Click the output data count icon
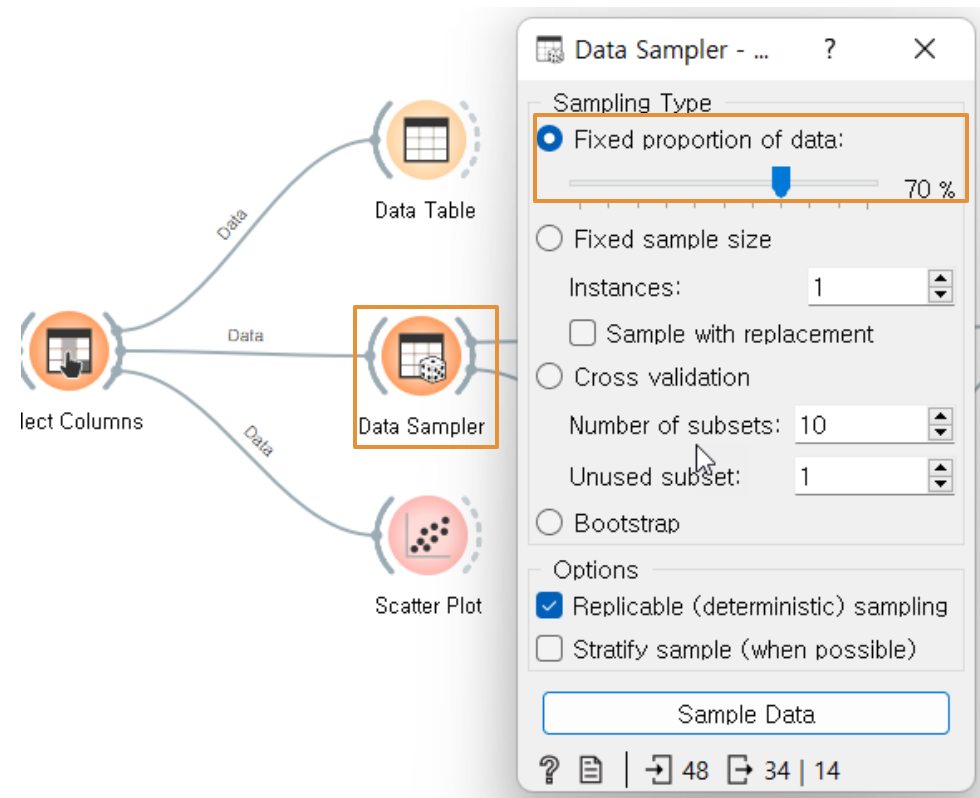The height and width of the screenshot is (798, 980). 740,770
